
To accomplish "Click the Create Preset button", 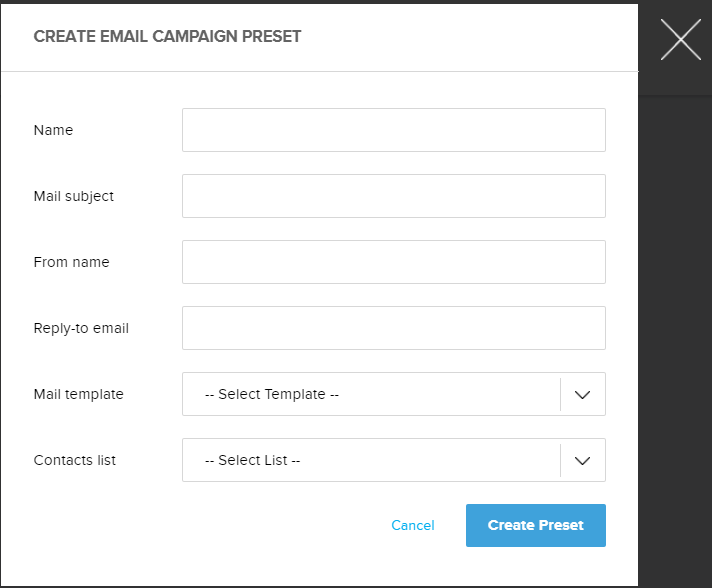I will click(x=535, y=525).
